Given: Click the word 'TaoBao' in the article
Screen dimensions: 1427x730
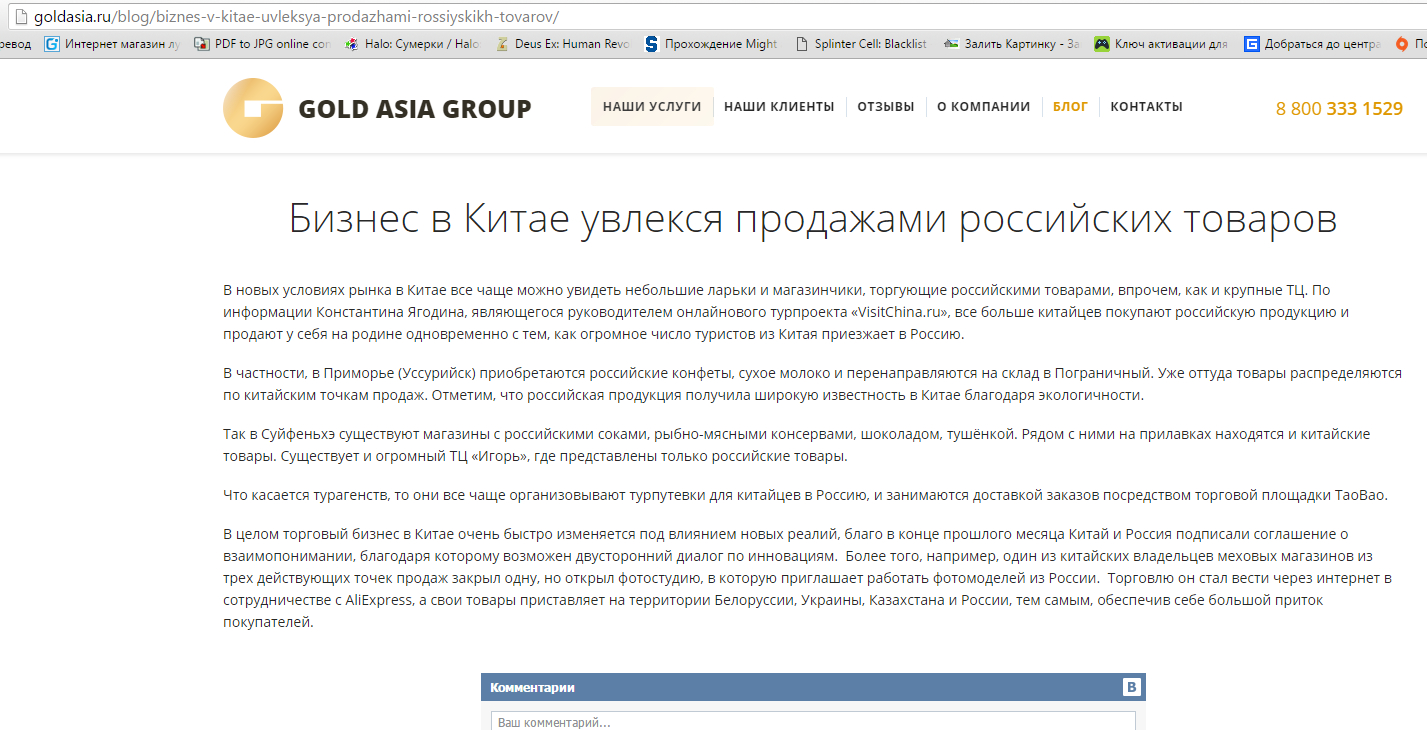Looking at the screenshot, I should (x=1361, y=495).
